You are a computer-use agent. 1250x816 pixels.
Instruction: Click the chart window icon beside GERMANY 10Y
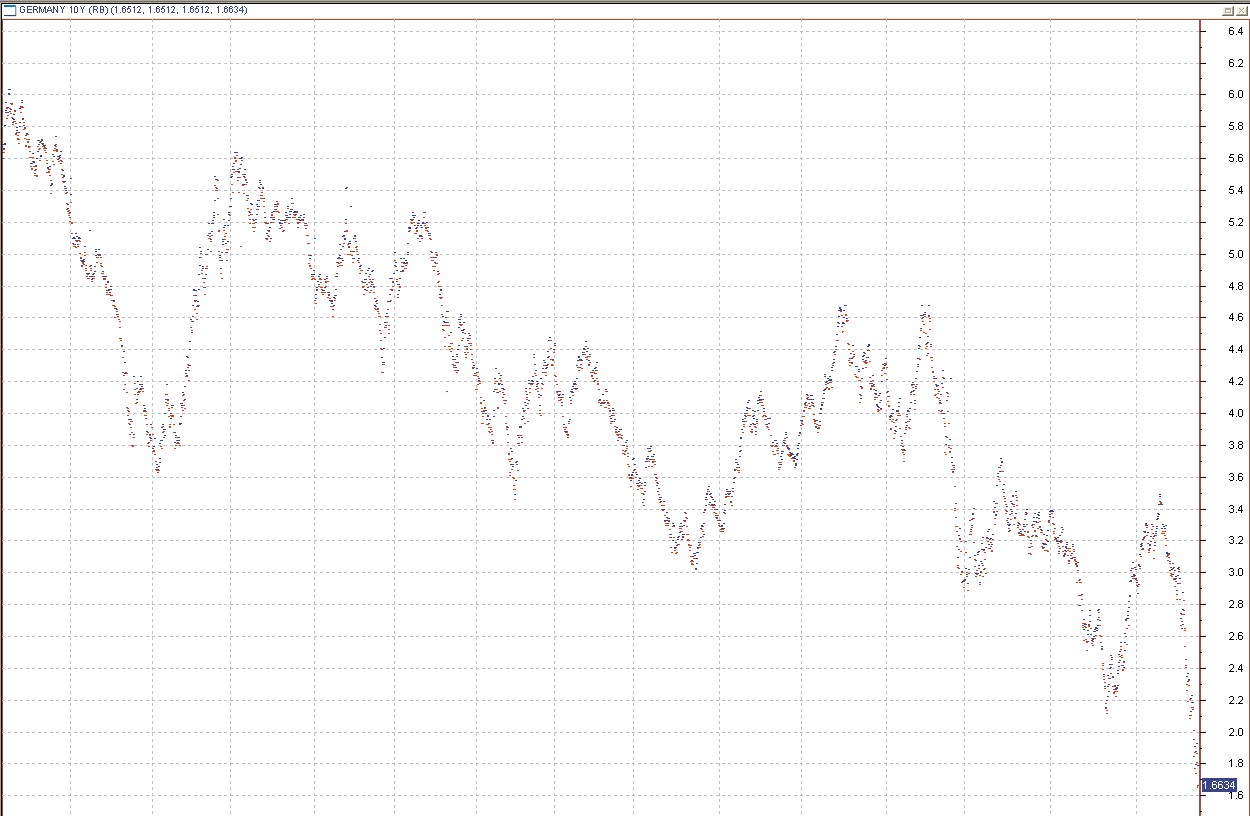9,9
